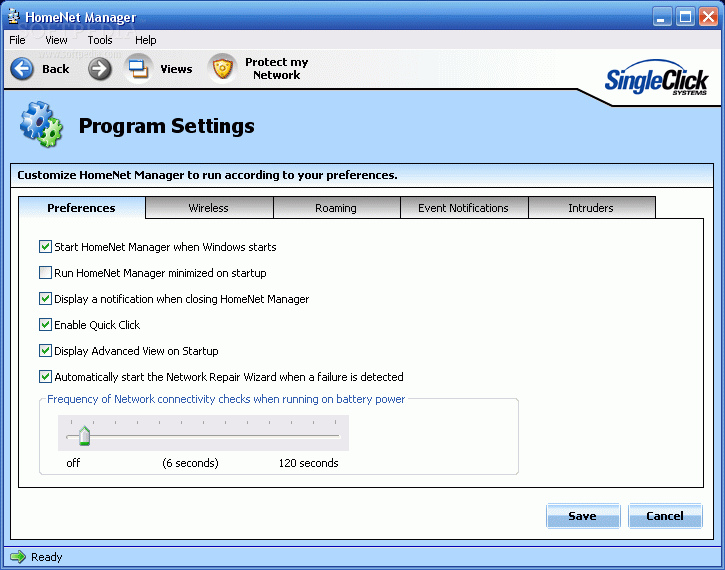Click the Frequency of Network connectivity checks heading
Screen dimensions: 725x570
pos(226,399)
